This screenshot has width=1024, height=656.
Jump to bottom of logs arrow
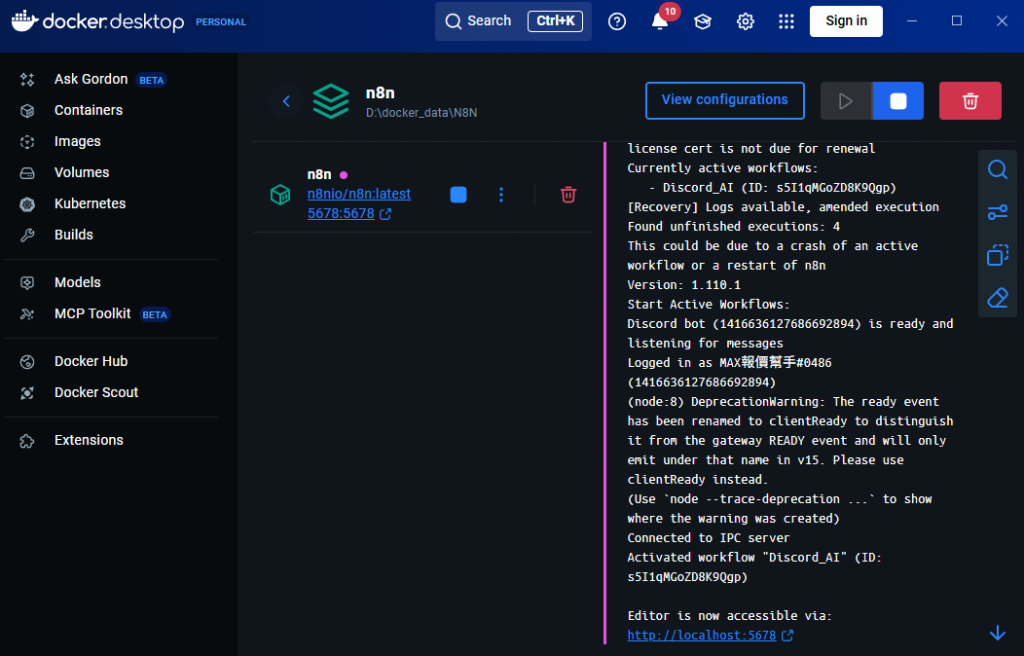tap(997, 632)
